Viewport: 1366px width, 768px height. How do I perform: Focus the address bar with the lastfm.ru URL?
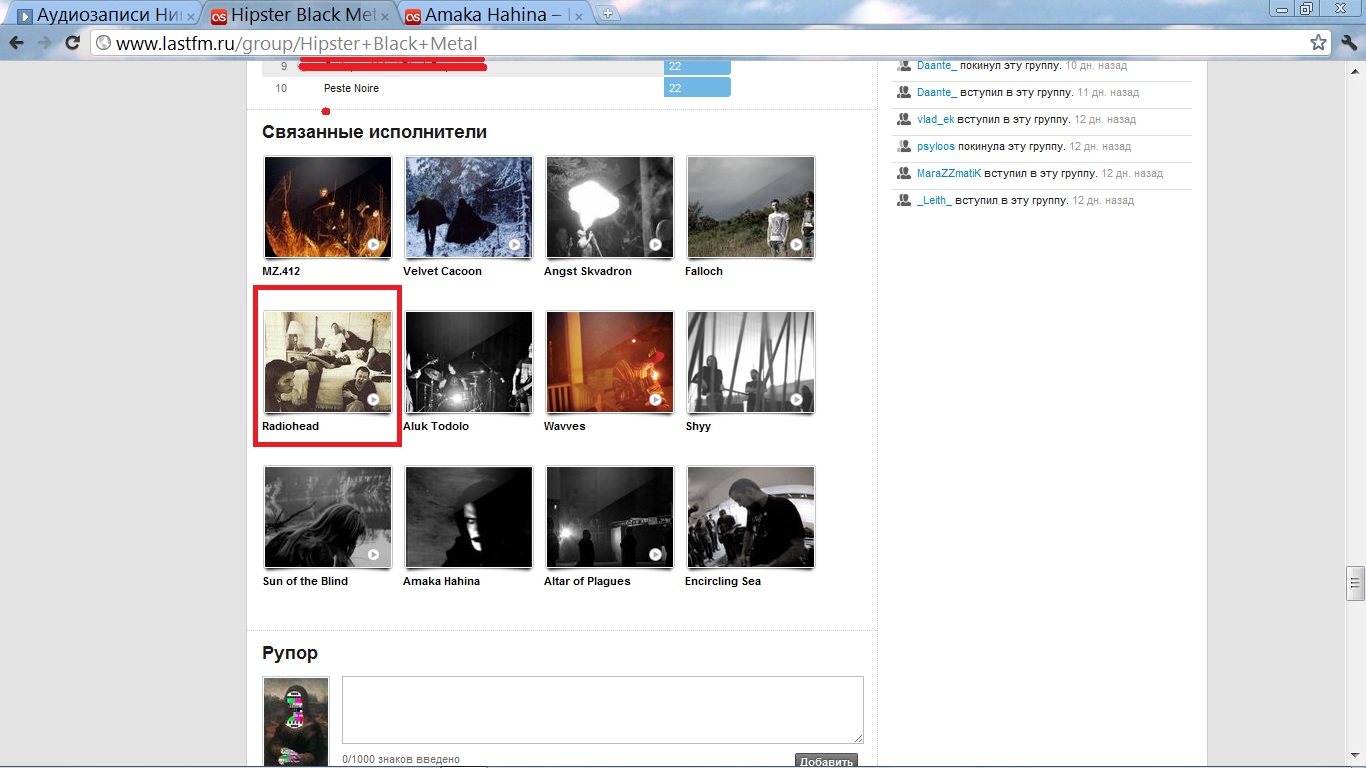pyautogui.click(x=700, y=43)
